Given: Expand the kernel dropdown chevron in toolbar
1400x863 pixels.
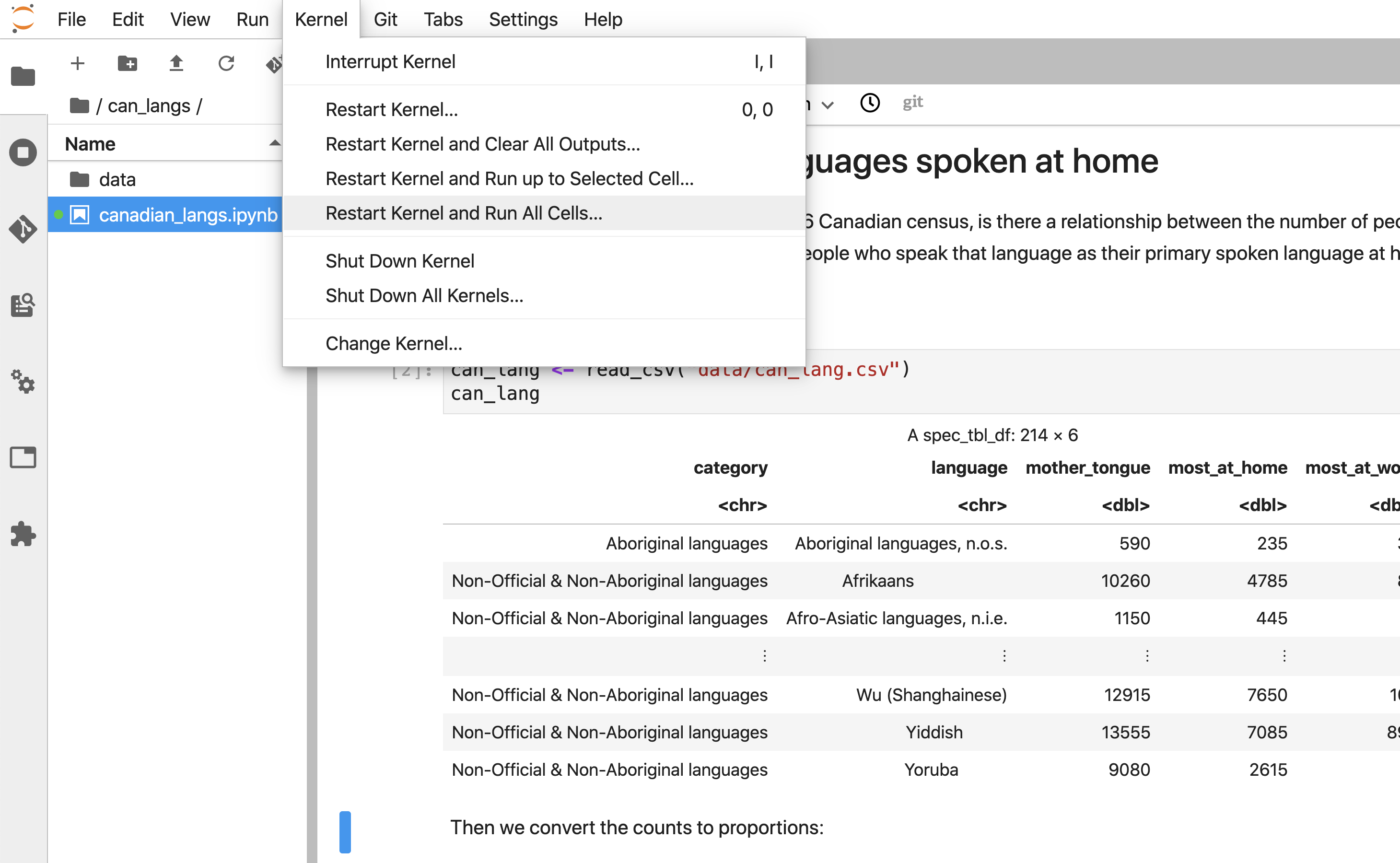Looking at the screenshot, I should 828,105.
